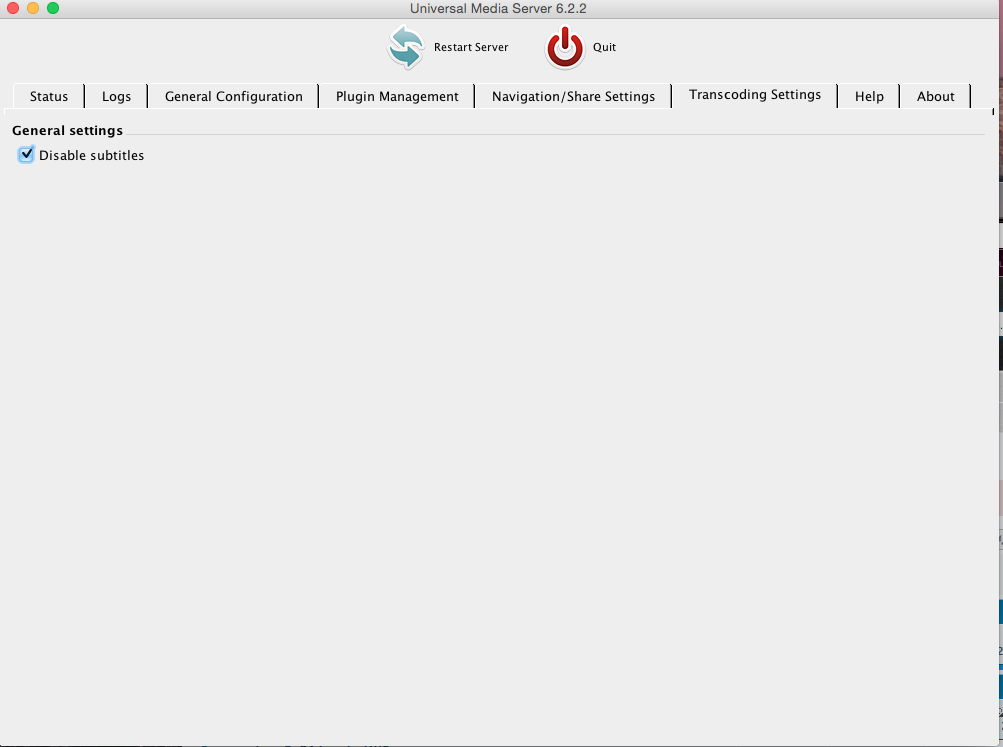The height and width of the screenshot is (747, 1003).
Task: Close the window with red button
Action: [13, 8]
